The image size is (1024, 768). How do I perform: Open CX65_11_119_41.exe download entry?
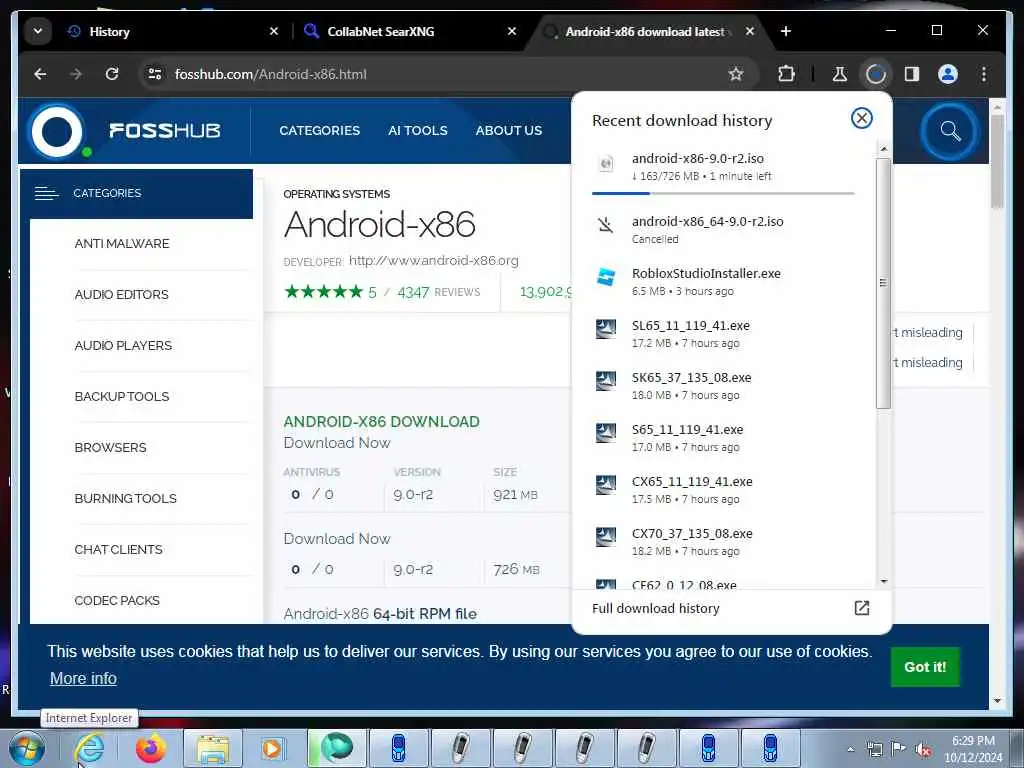point(723,490)
